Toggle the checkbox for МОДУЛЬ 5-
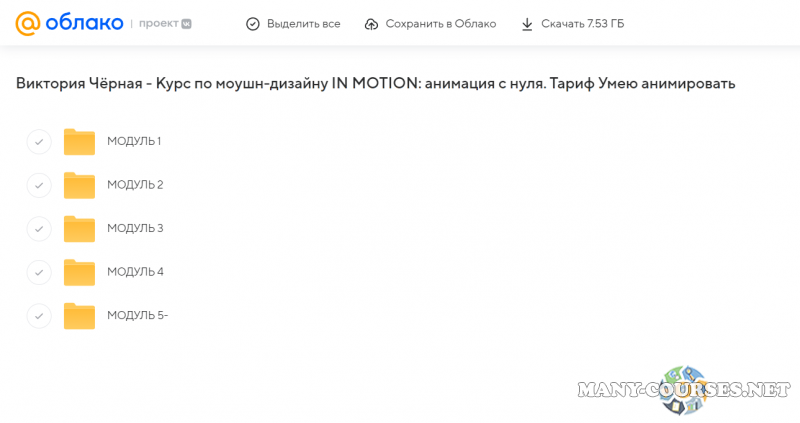The height and width of the screenshot is (423, 800). 39,316
